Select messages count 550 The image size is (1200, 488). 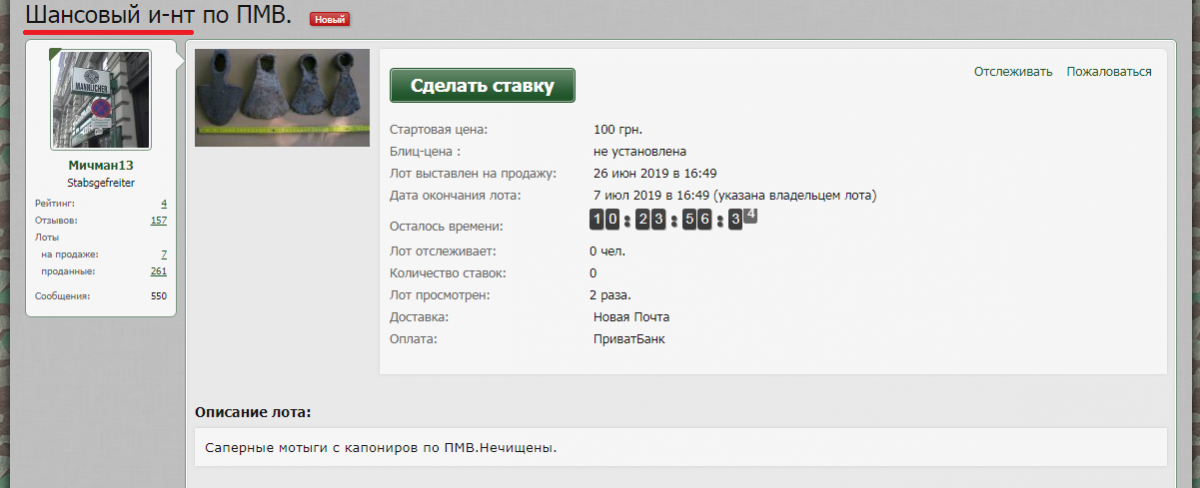(x=158, y=296)
